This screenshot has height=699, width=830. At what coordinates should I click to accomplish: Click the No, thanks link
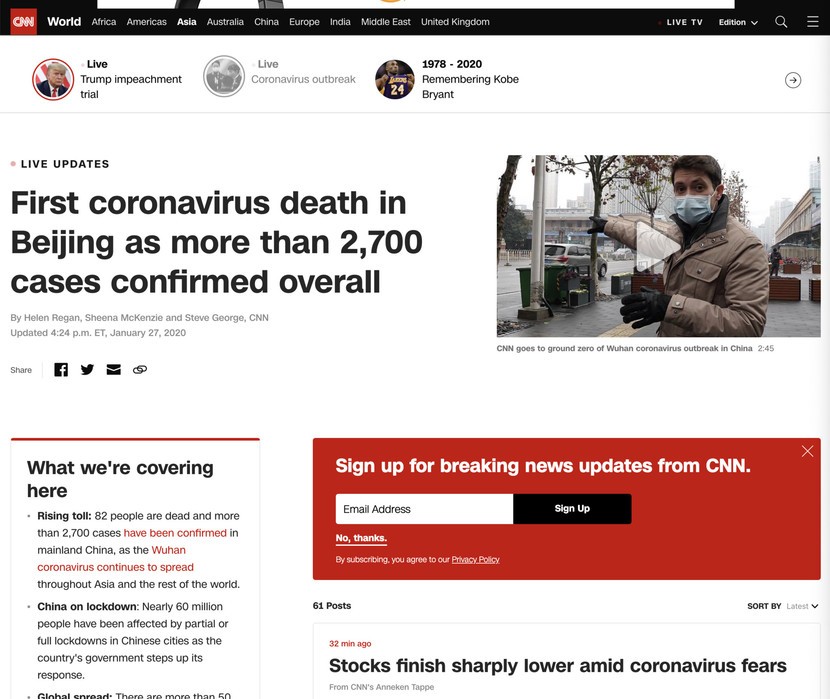click(361, 538)
